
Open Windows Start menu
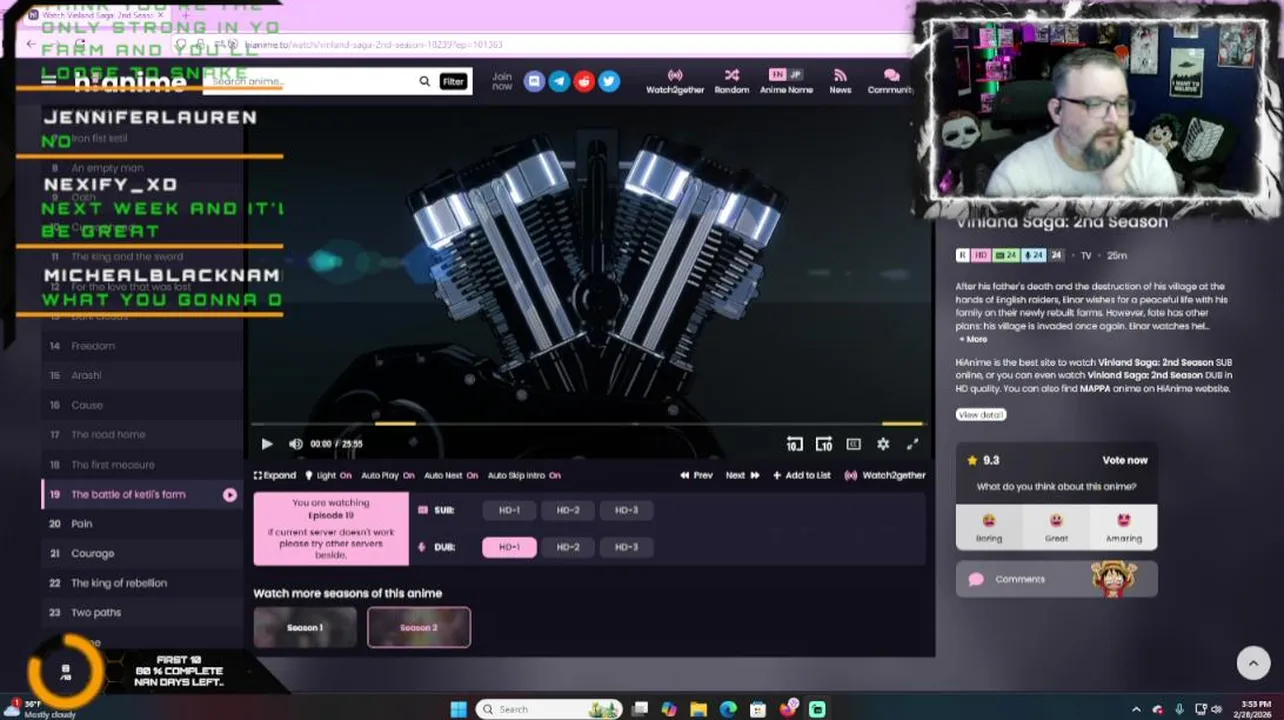coord(458,709)
